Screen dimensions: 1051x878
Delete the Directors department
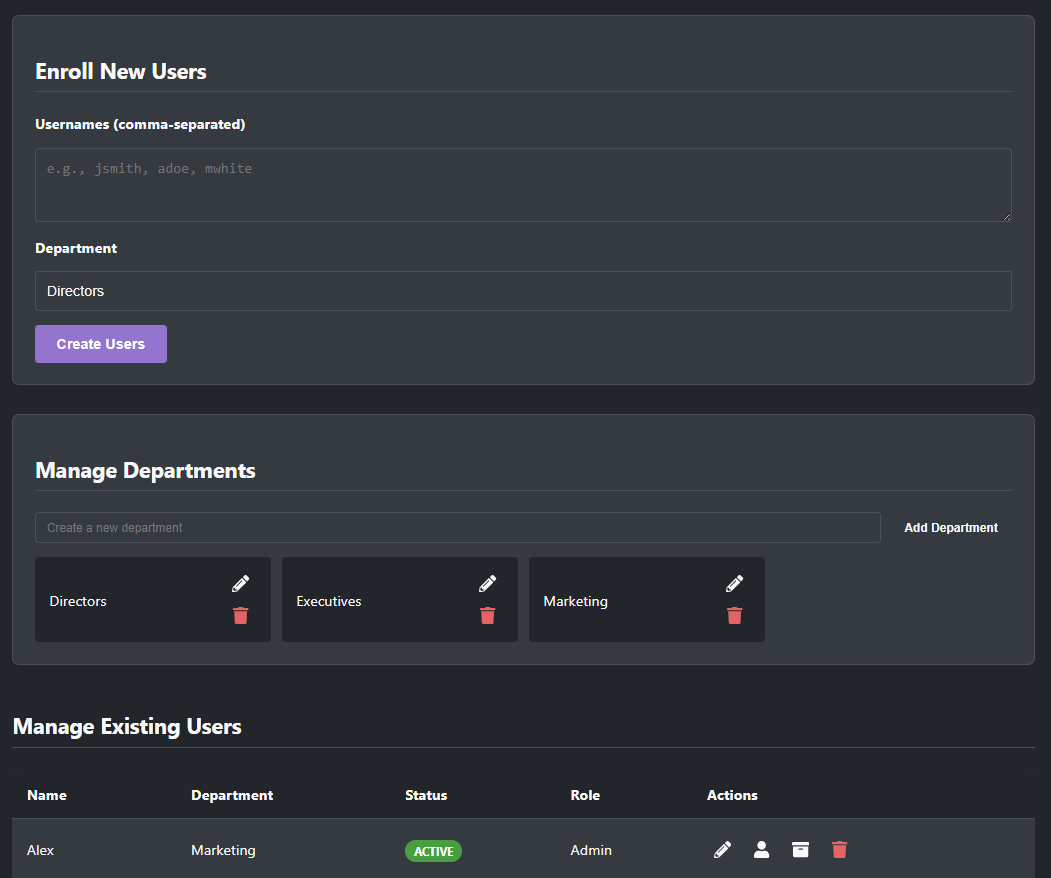[241, 615]
